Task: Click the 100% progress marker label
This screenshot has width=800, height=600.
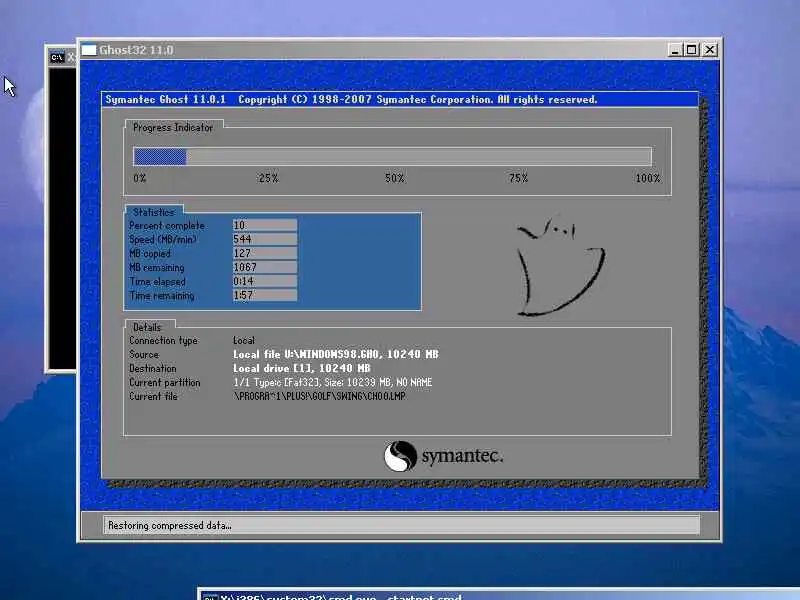Action: coord(647,178)
